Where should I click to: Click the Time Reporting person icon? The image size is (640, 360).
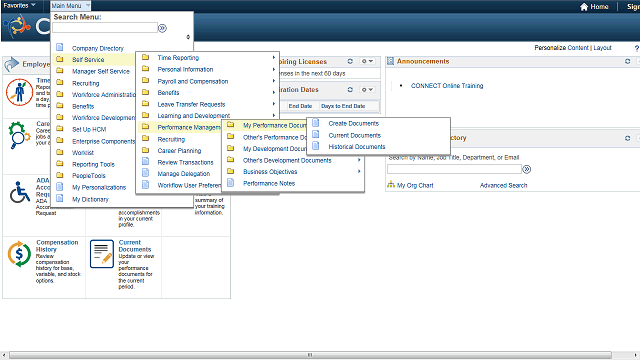click(x=19, y=92)
